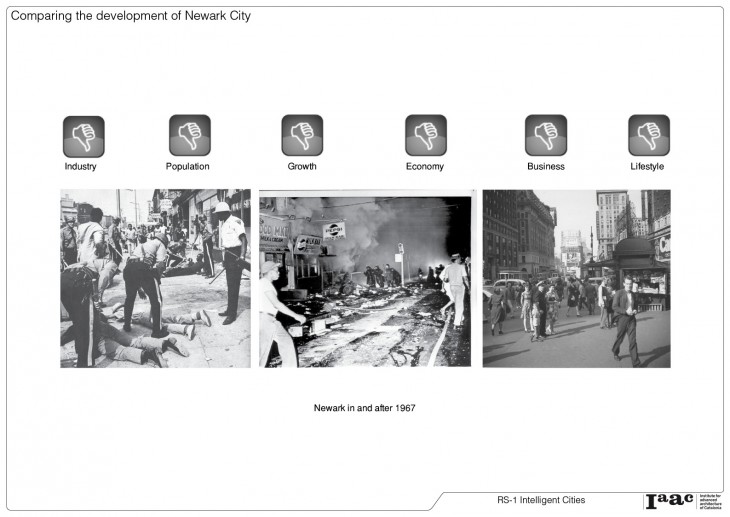The height and width of the screenshot is (517, 730).
Task: Click the Growth label text
Action: pyautogui.click(x=302, y=167)
